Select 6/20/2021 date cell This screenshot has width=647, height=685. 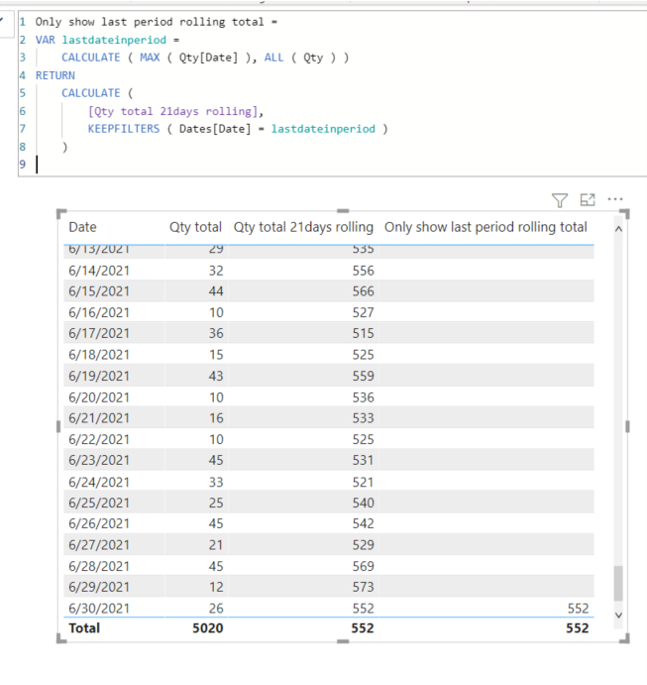click(99, 398)
